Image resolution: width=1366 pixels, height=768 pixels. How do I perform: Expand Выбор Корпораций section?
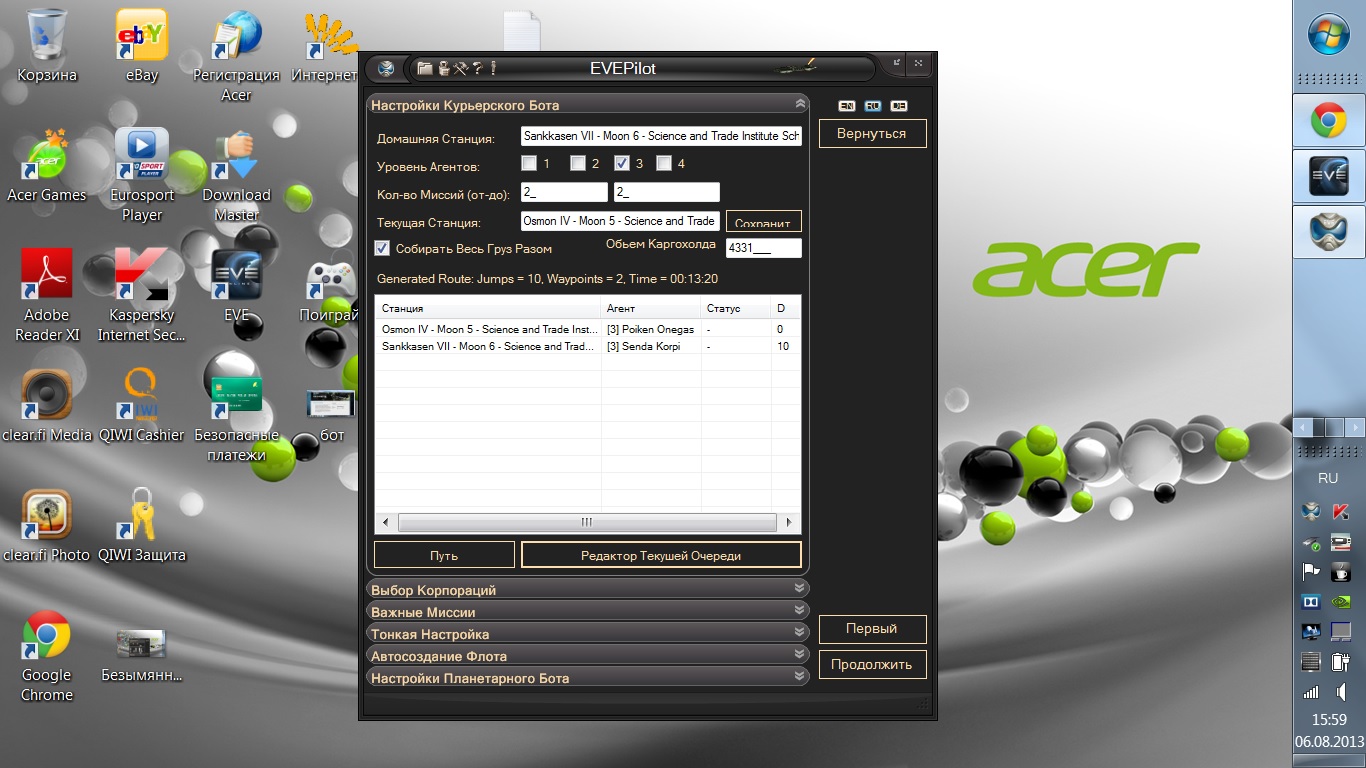(x=588, y=589)
